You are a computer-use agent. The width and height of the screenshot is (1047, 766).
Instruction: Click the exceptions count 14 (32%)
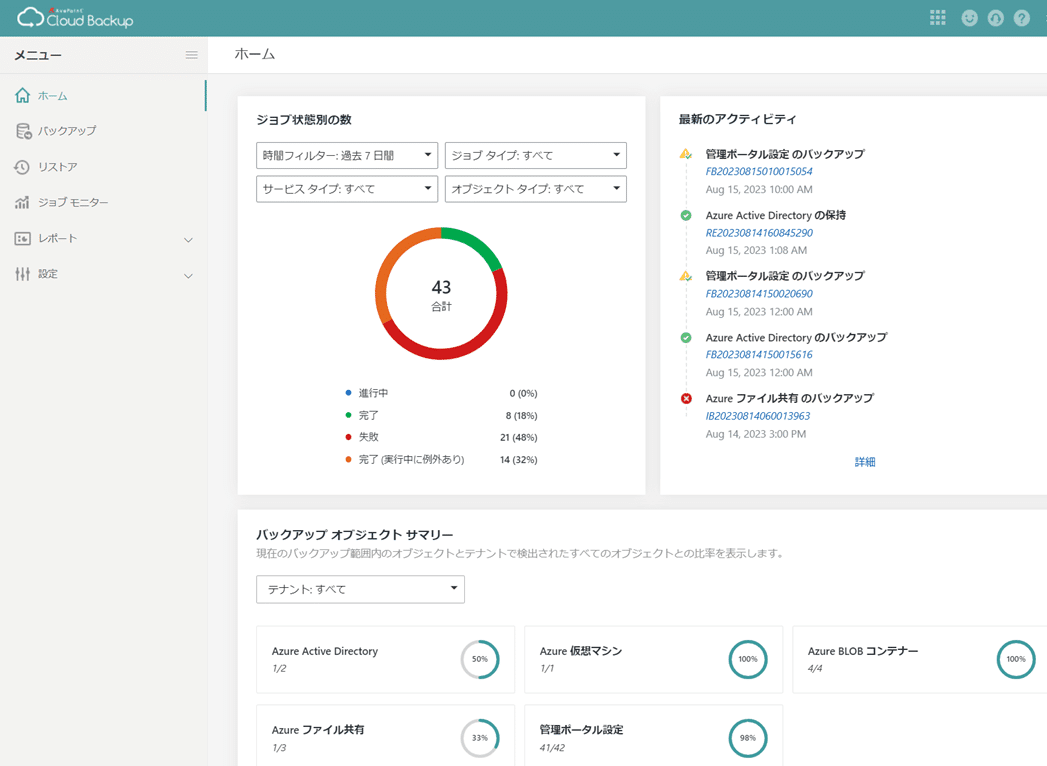coord(519,459)
